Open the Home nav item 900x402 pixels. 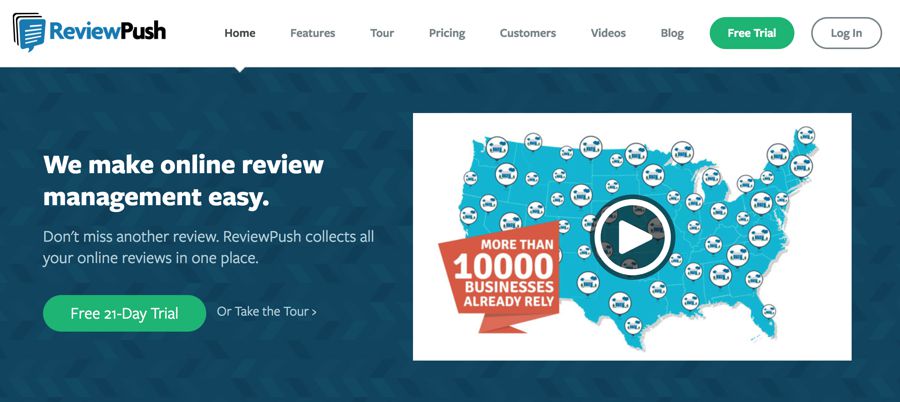239,33
